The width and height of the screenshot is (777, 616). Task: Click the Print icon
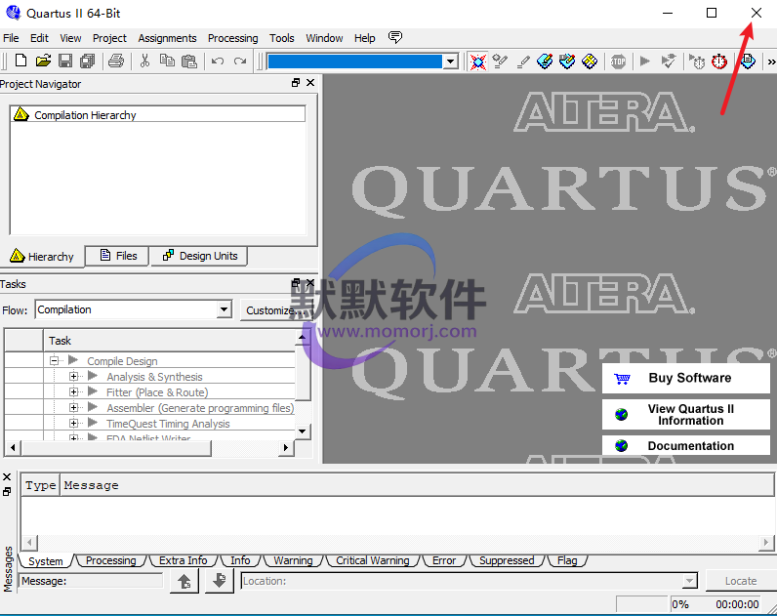click(116, 61)
